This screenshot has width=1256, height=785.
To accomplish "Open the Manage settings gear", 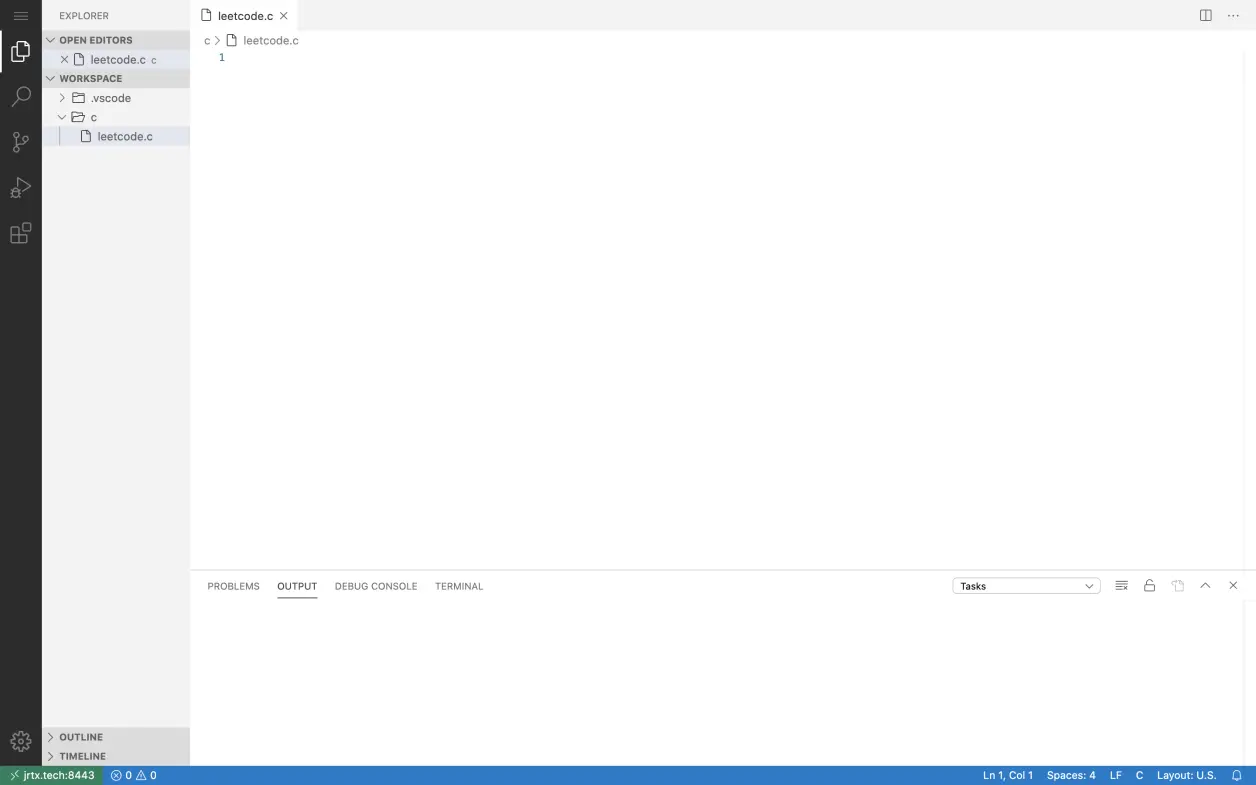I will point(20,741).
